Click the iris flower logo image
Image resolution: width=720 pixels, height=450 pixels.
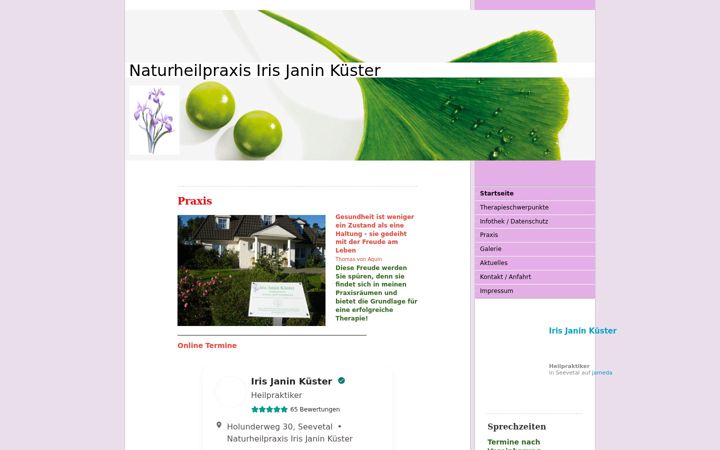[x=154, y=120]
